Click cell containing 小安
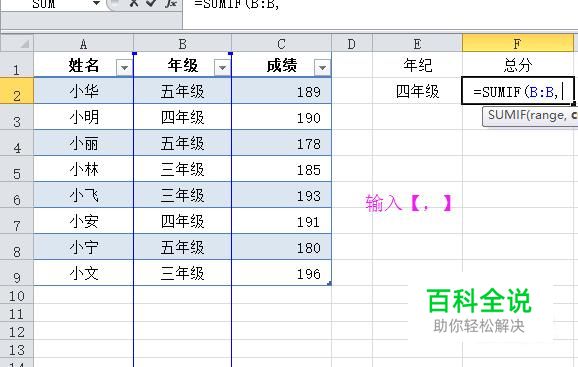The width and height of the screenshot is (578, 367). 84,221
